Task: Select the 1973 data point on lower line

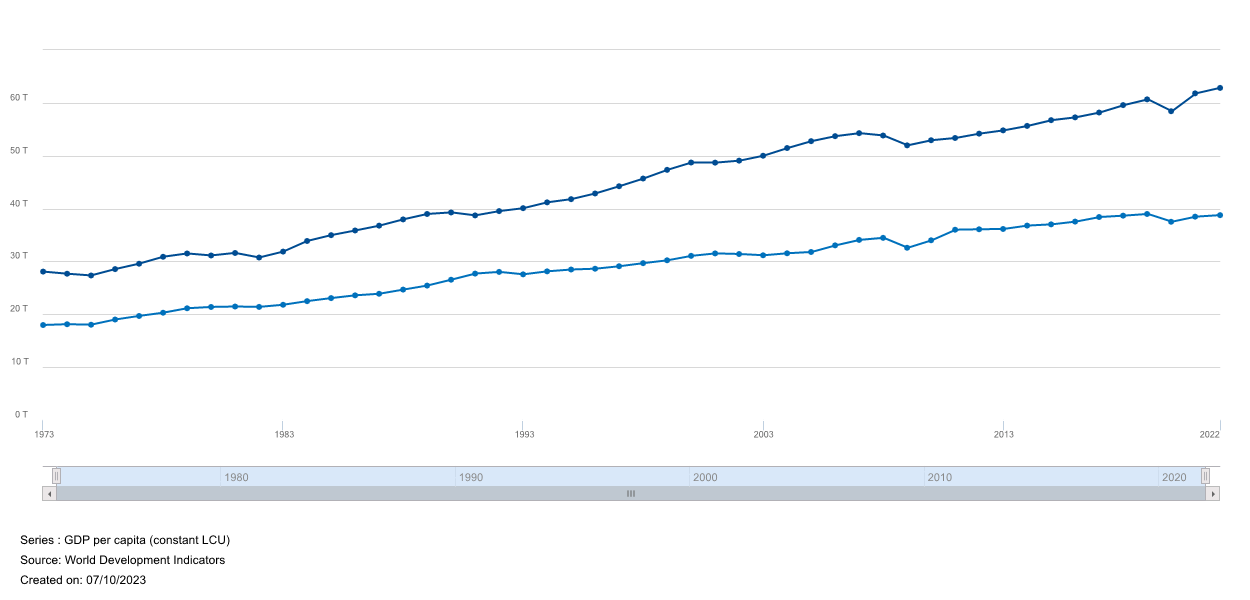Action: pyautogui.click(x=43, y=325)
